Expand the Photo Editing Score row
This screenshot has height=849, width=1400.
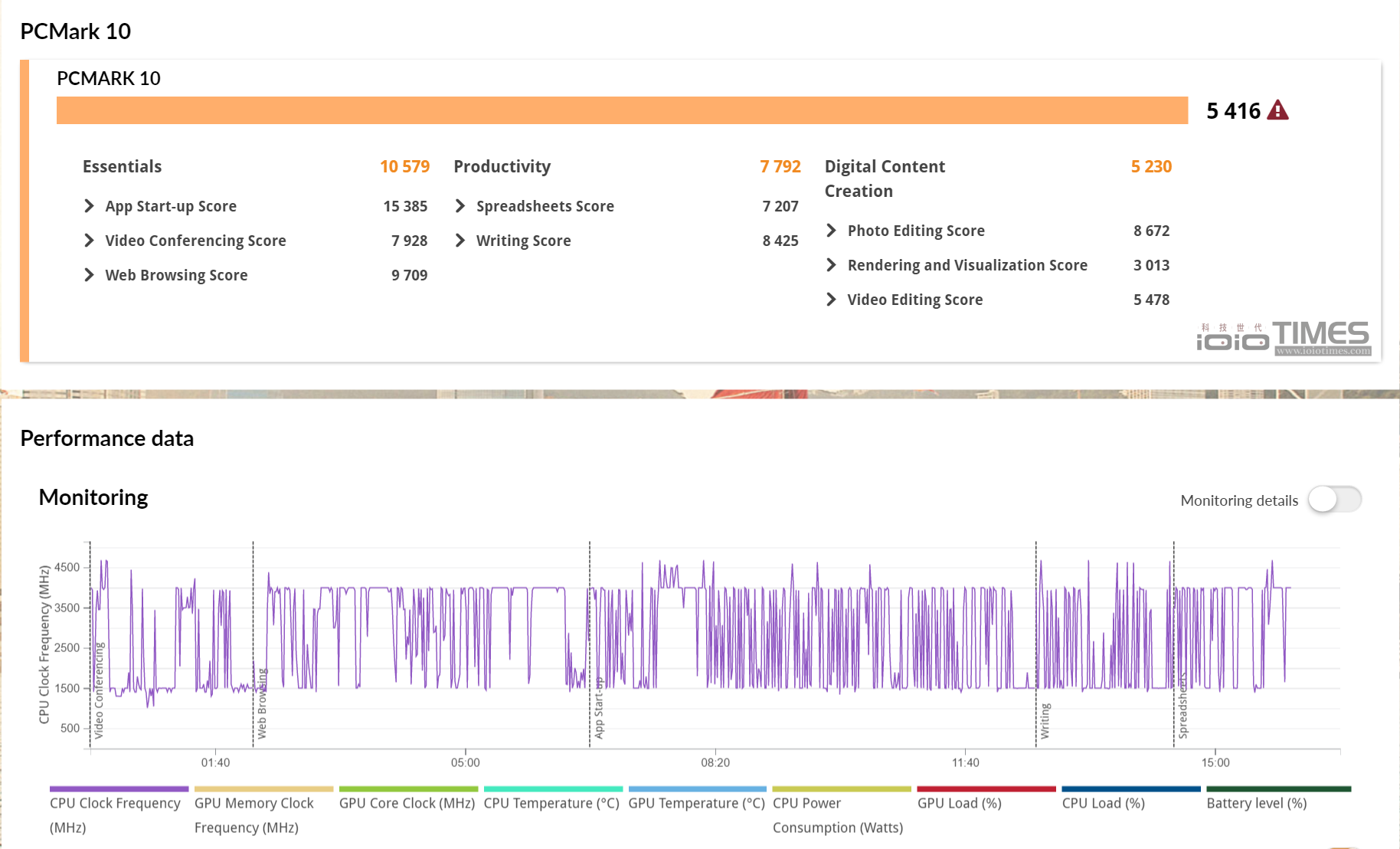(831, 231)
